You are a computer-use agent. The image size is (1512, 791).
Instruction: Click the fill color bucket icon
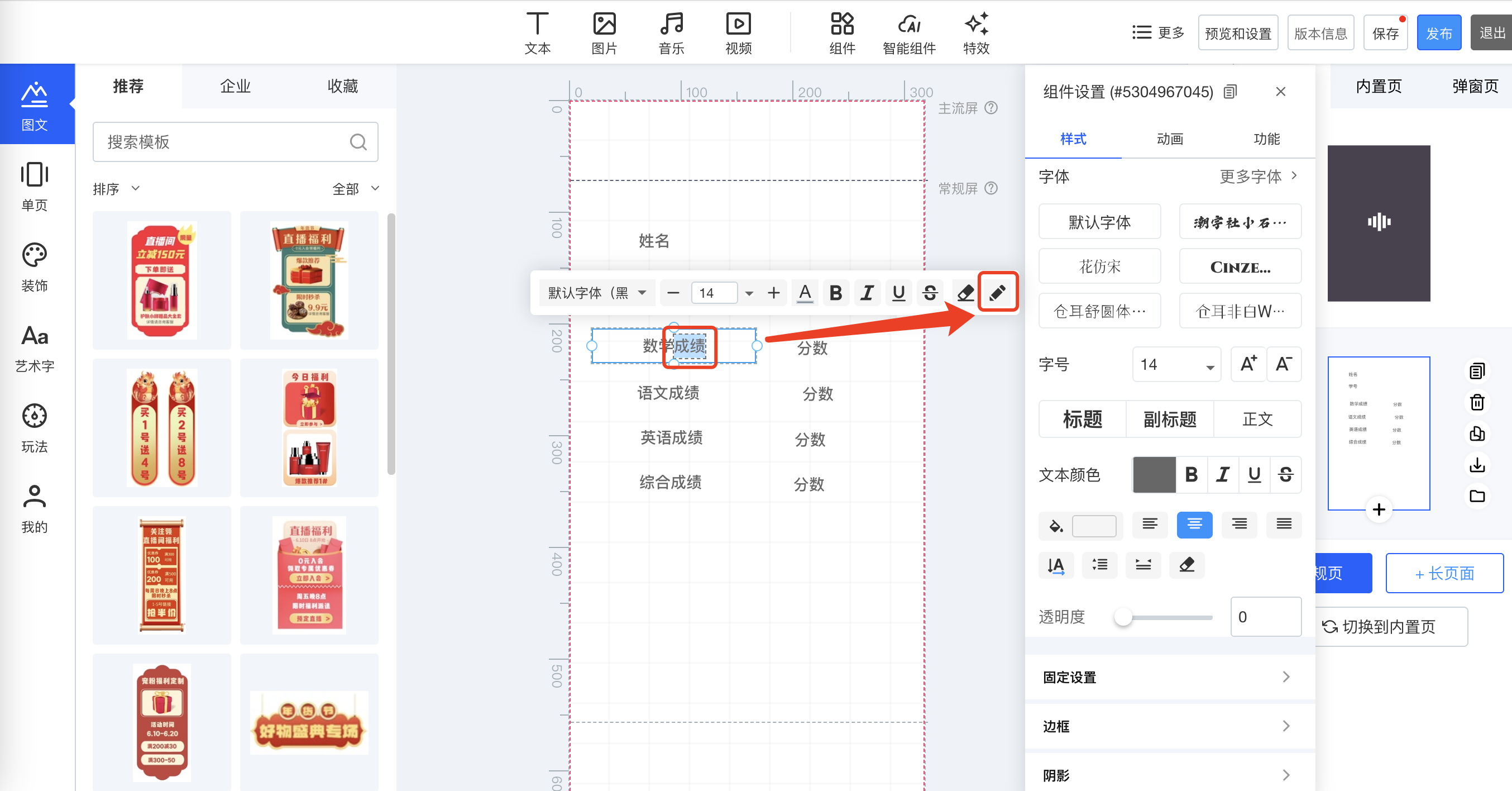pyautogui.click(x=1056, y=526)
